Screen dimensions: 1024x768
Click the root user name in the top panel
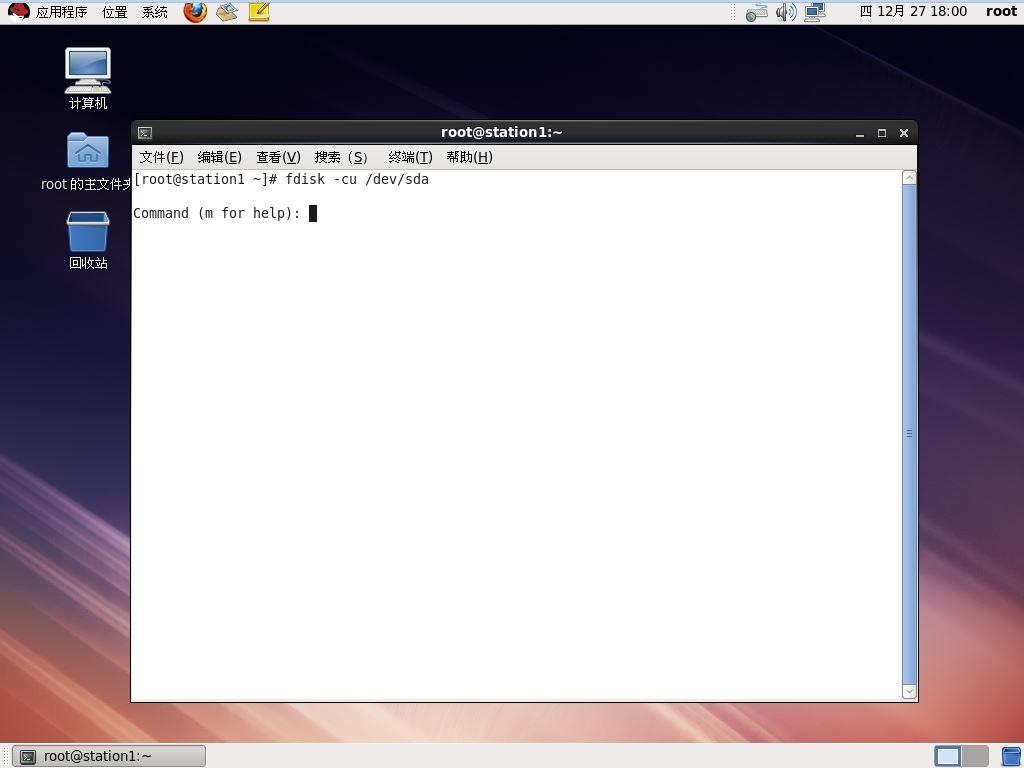pos(1001,12)
